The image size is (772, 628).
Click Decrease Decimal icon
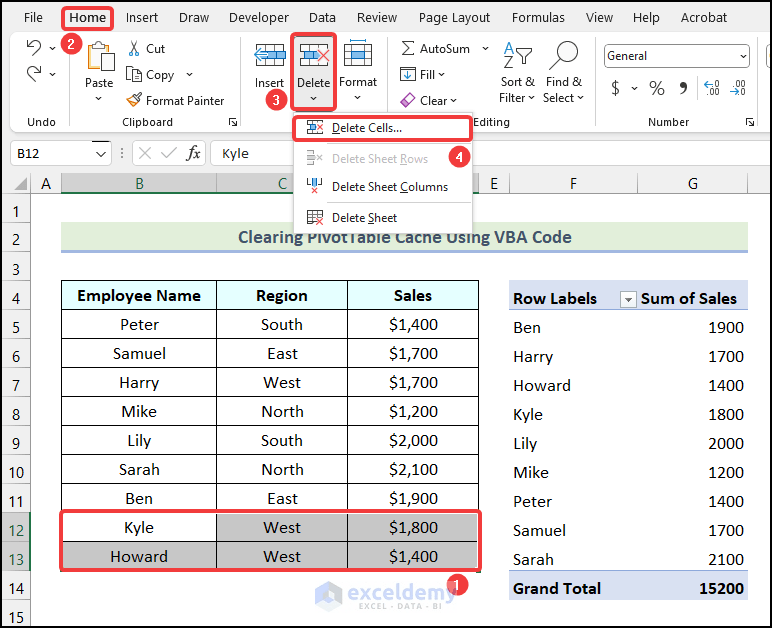(738, 88)
